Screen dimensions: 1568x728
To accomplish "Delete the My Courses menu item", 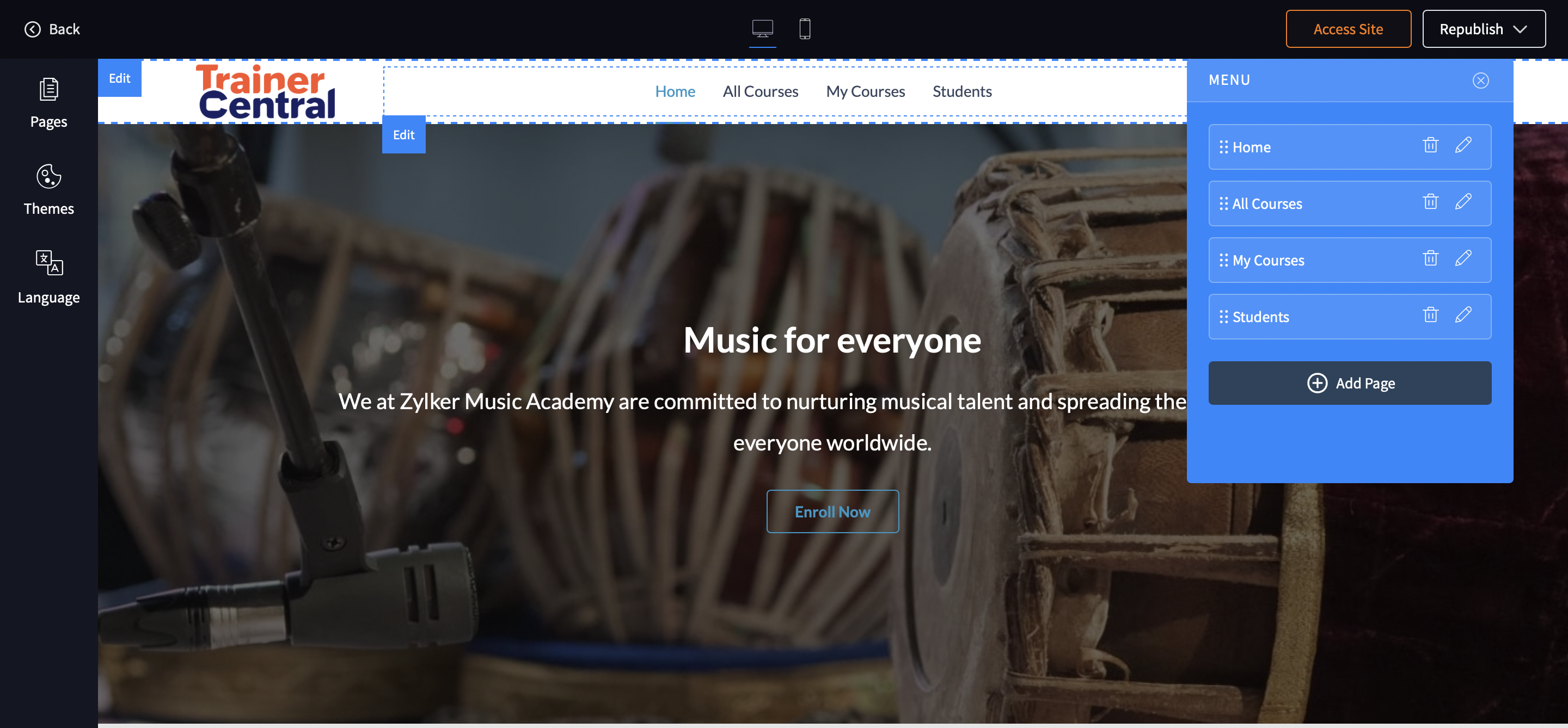I will [1430, 258].
